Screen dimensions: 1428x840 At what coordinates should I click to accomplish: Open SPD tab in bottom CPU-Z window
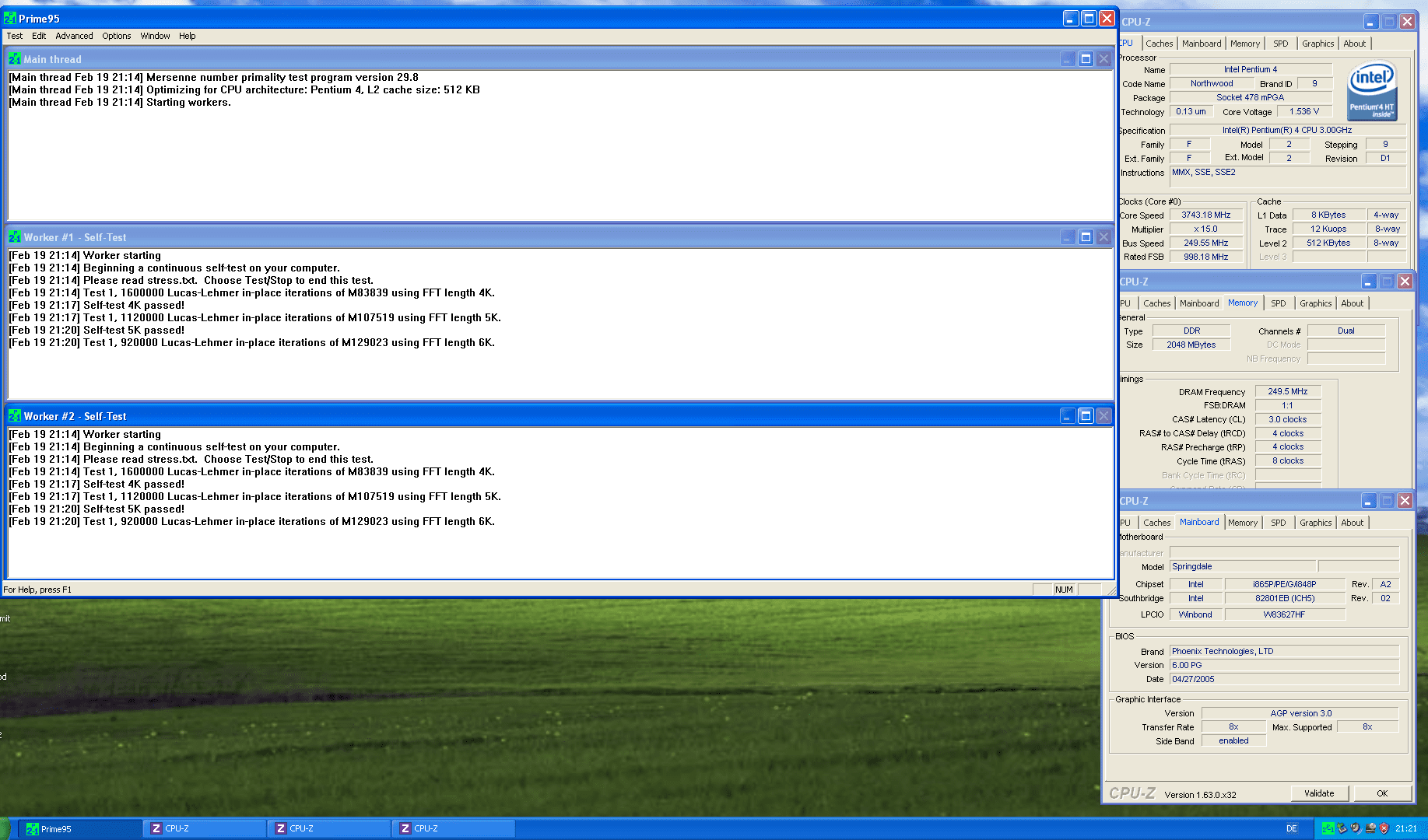click(x=1279, y=523)
